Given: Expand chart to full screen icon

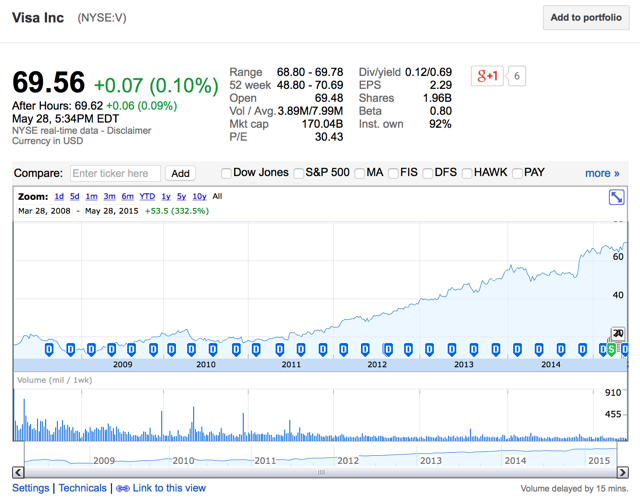Looking at the screenshot, I should point(616,198).
